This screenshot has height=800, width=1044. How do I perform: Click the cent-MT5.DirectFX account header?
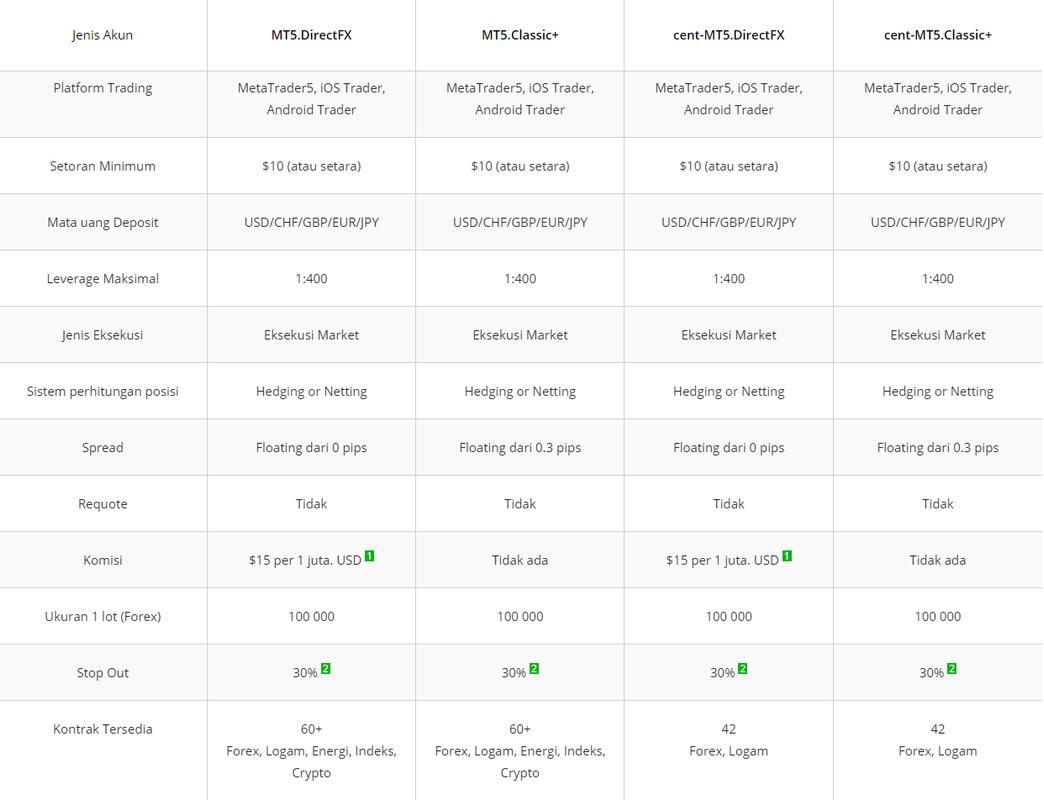pyautogui.click(x=729, y=35)
